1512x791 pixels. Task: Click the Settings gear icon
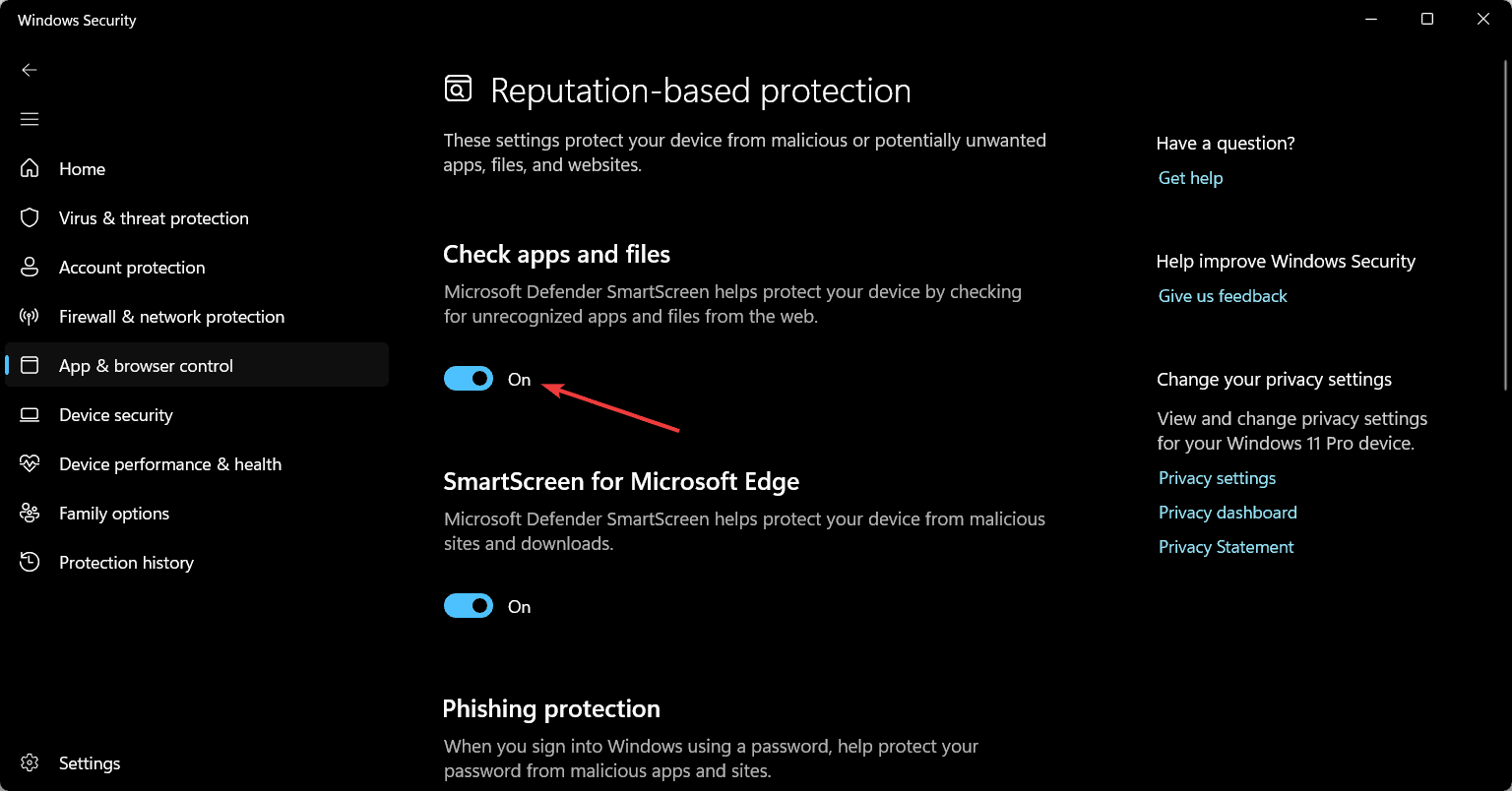[30, 763]
